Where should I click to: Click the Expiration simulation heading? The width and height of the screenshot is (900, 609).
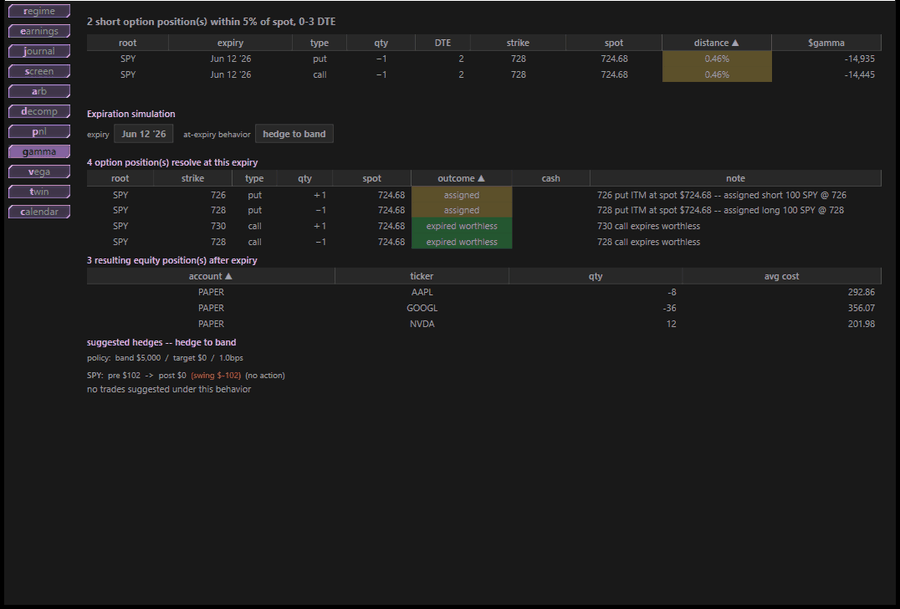pyautogui.click(x=131, y=114)
